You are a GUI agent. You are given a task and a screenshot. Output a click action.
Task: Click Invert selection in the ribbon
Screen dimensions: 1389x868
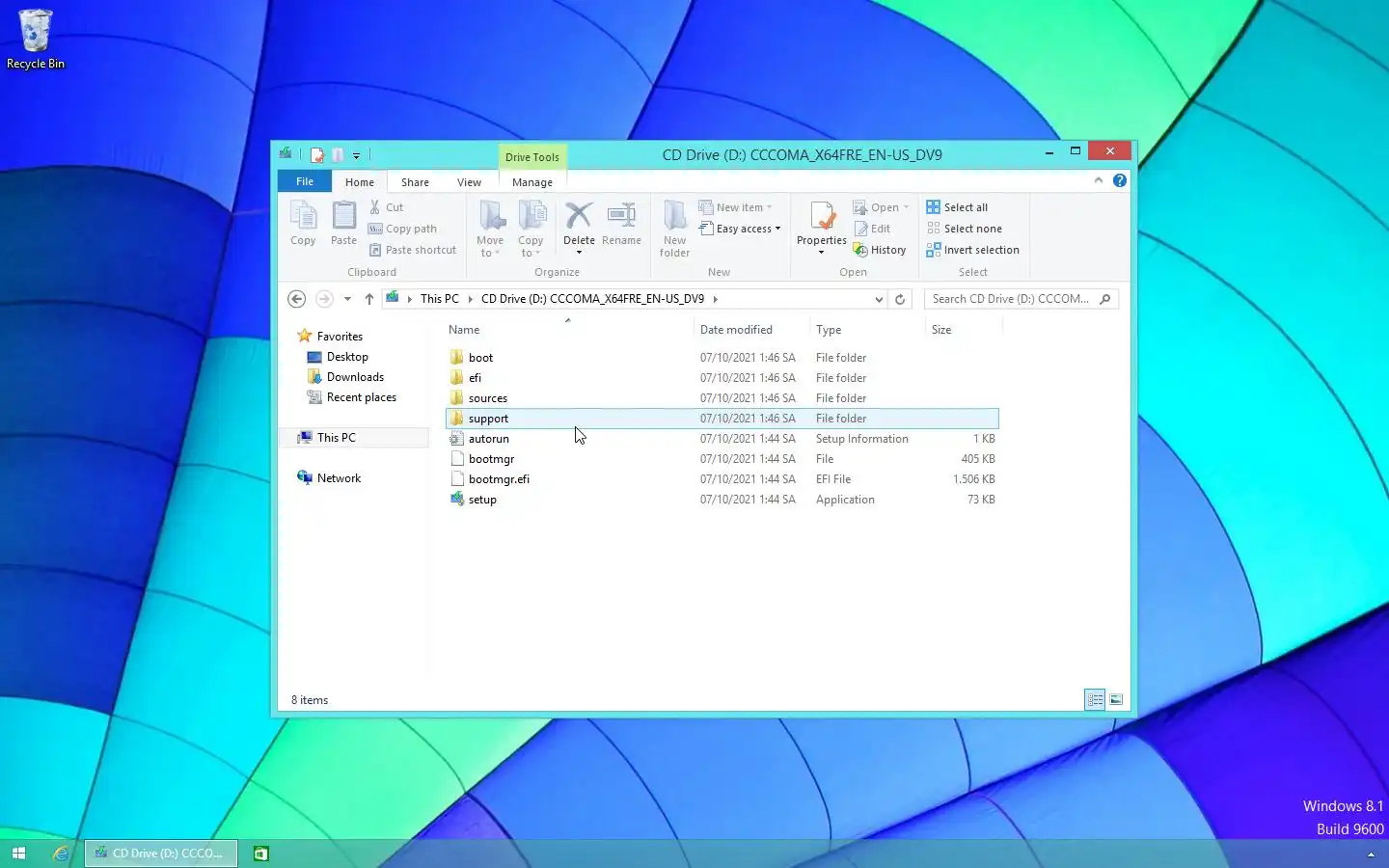972,250
